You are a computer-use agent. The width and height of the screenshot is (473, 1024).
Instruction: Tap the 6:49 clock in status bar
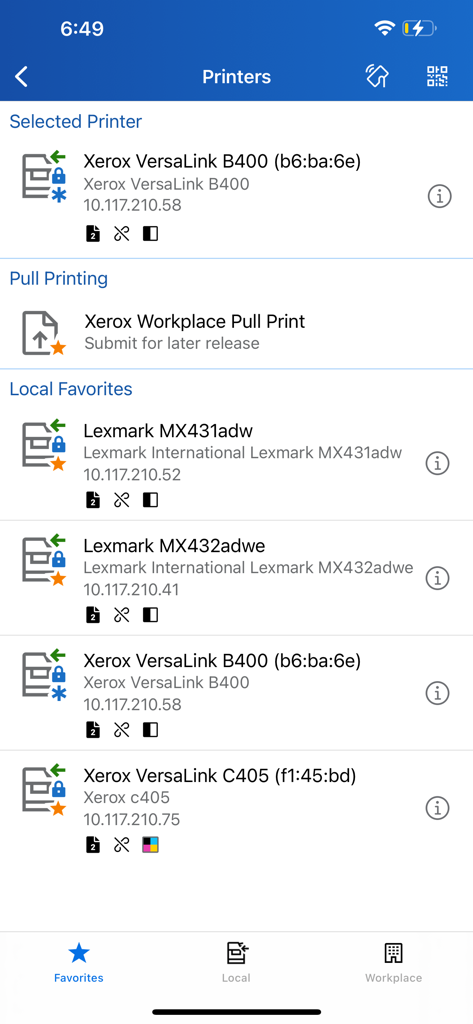[x=82, y=29]
